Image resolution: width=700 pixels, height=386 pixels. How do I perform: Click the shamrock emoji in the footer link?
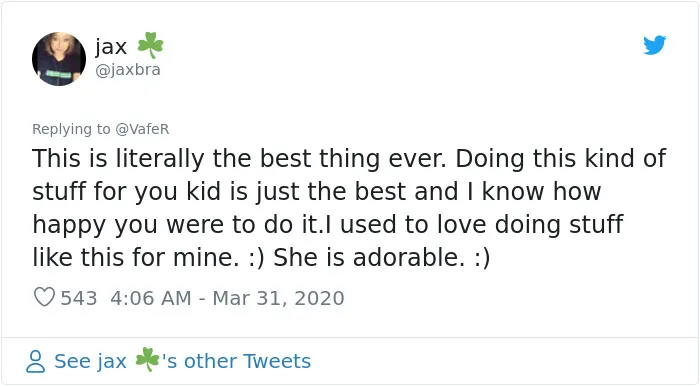pos(147,360)
